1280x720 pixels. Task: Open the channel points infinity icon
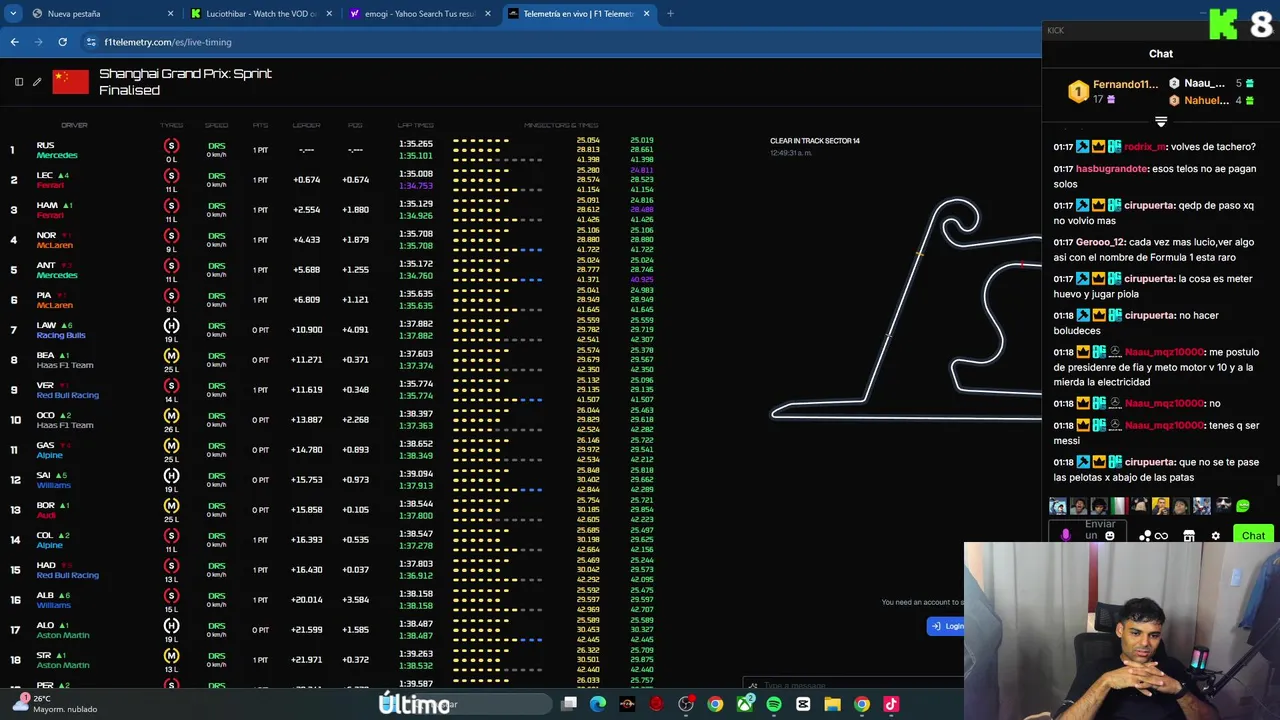1161,536
